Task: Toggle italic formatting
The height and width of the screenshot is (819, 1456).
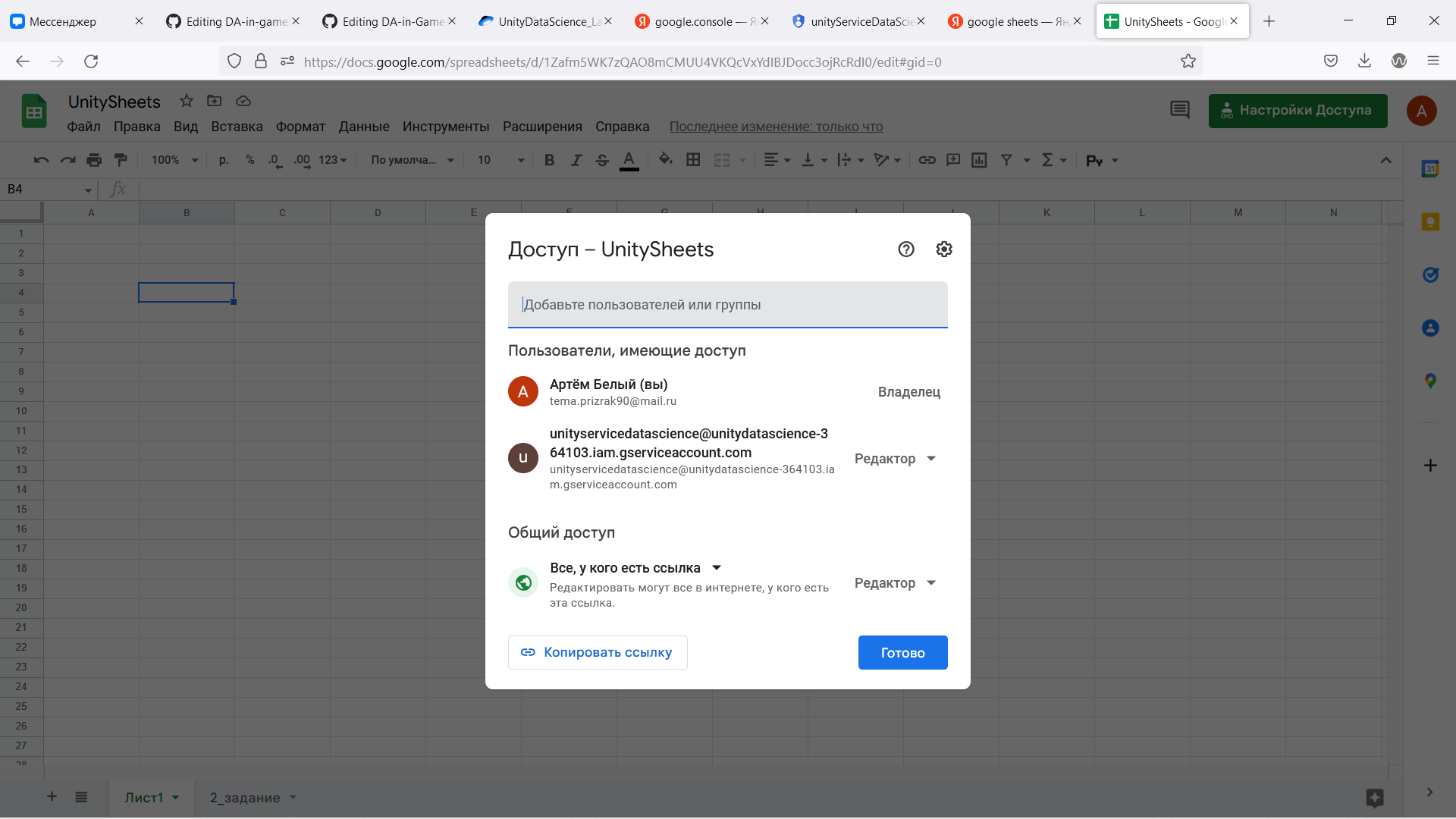Action: tap(576, 160)
